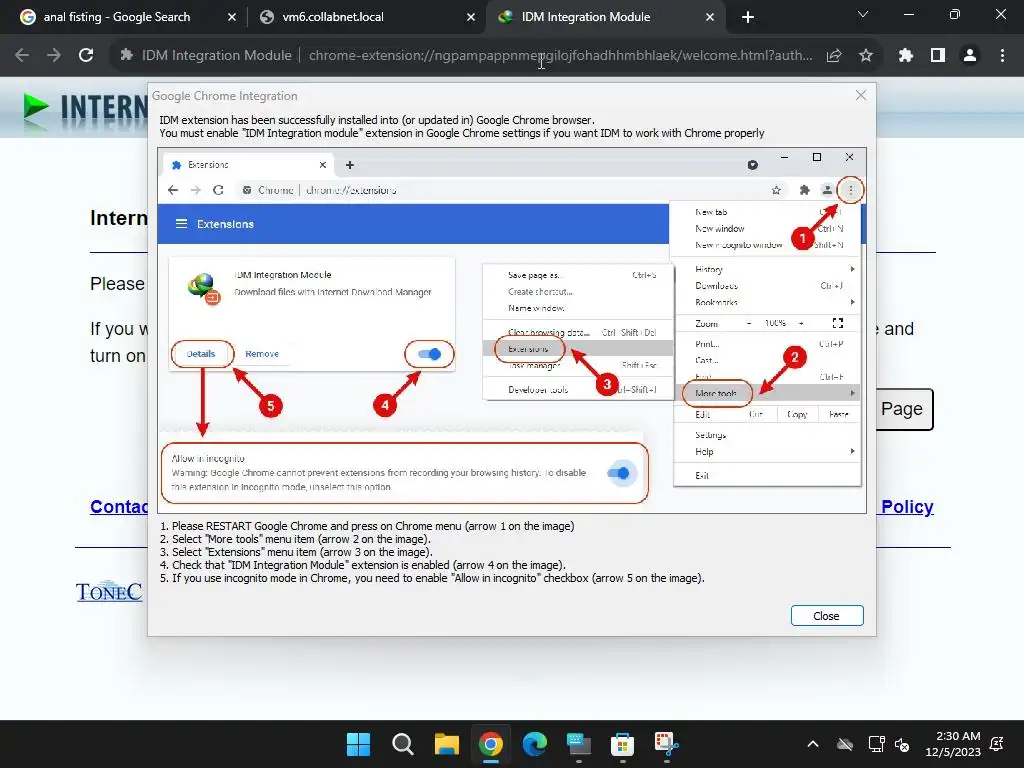Open the network status tray icon
This screenshot has width=1024, height=768.
pyautogui.click(x=876, y=744)
